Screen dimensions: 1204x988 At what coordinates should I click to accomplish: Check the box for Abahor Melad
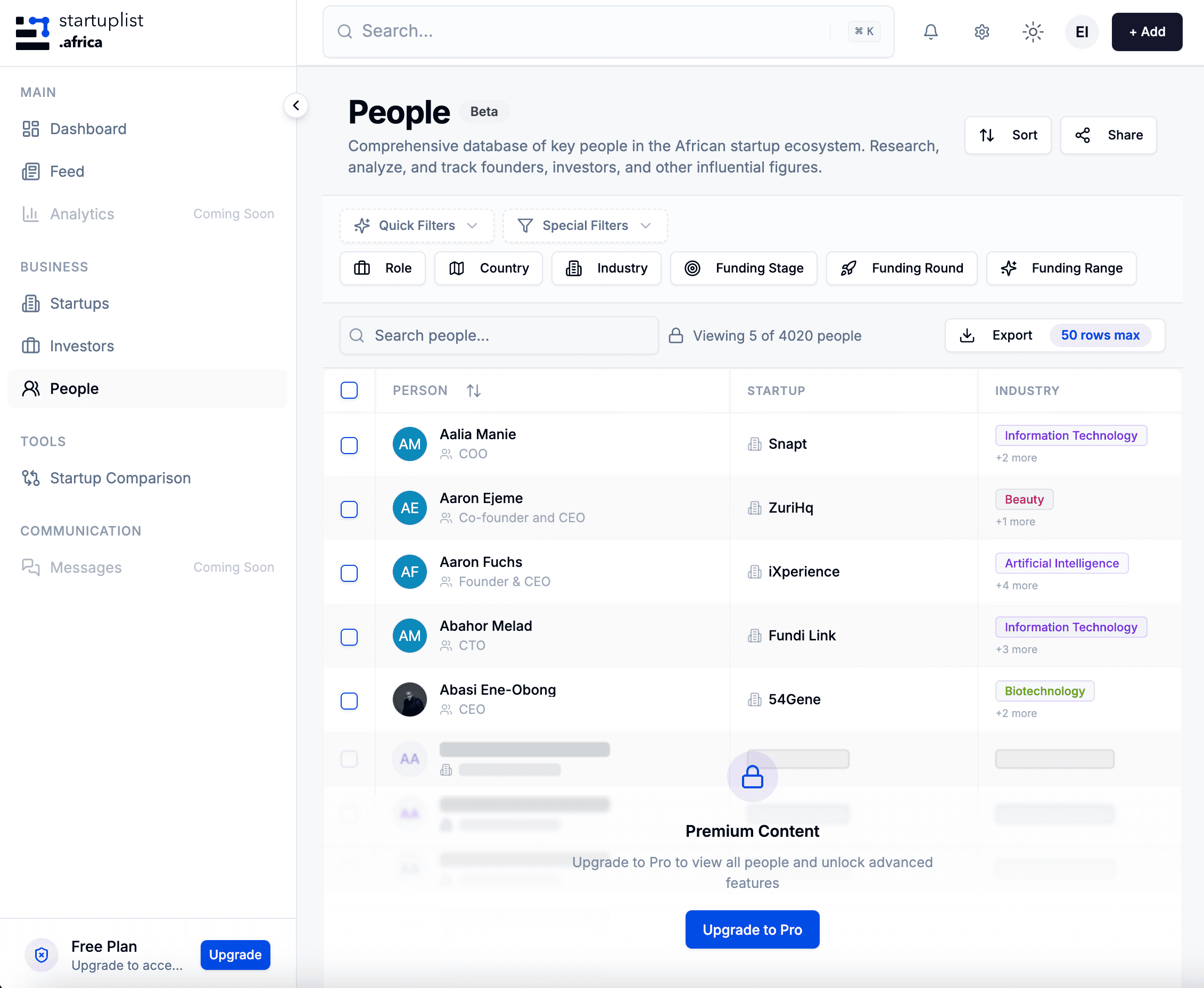pos(349,636)
